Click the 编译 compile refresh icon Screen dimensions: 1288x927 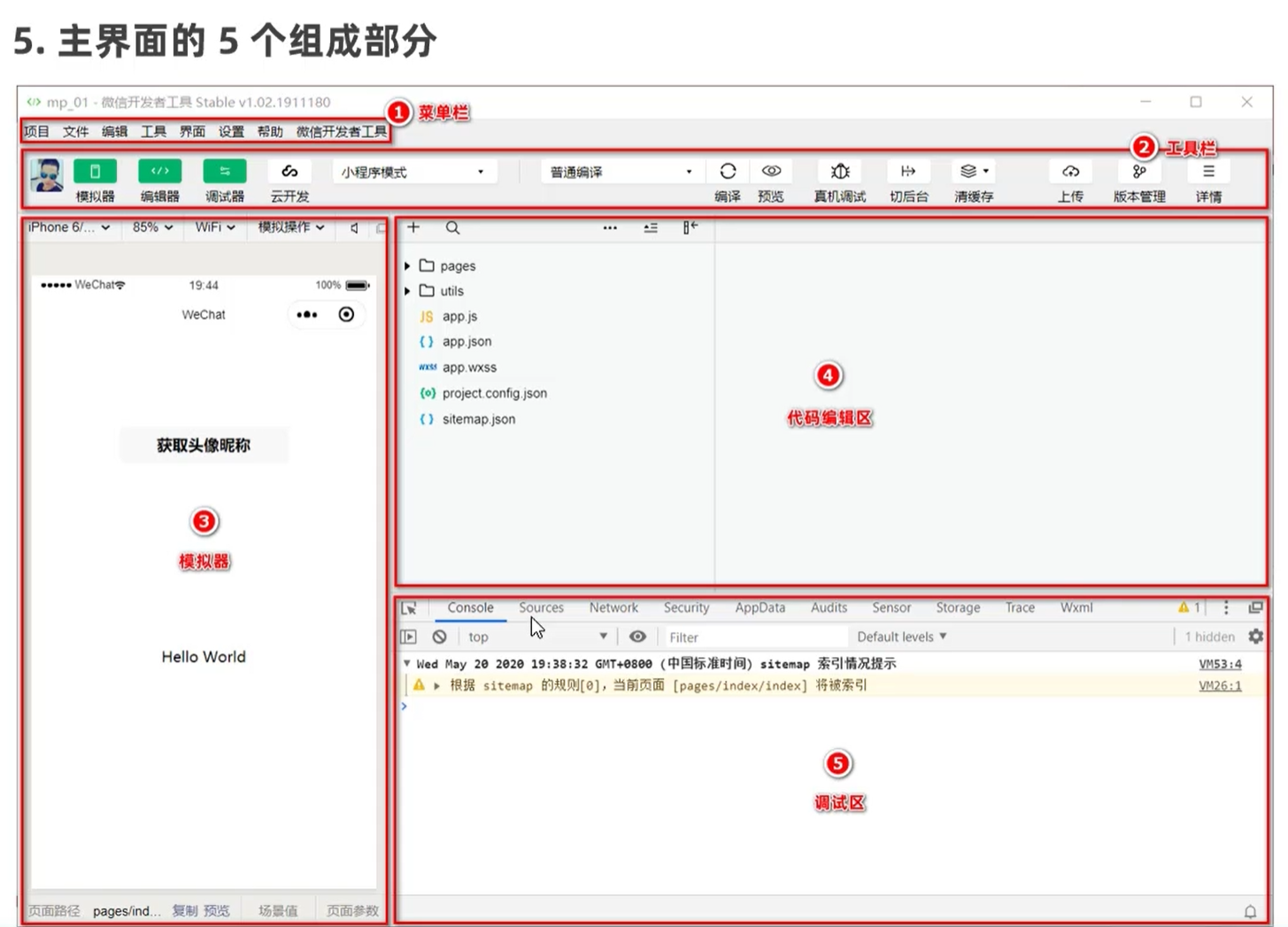pos(728,171)
